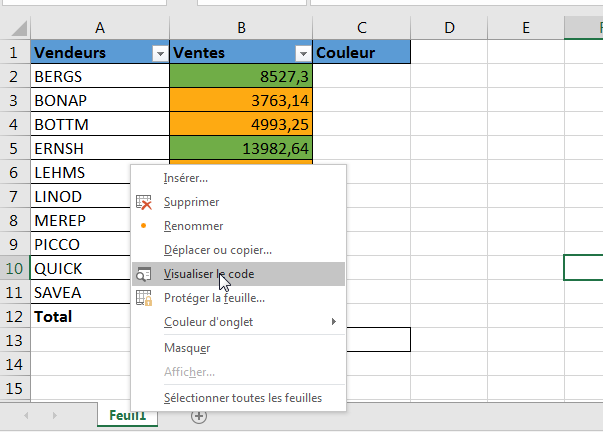This screenshot has height=432, width=603.
Task: Click the next sheet navigation arrow
Action: (x=53, y=415)
